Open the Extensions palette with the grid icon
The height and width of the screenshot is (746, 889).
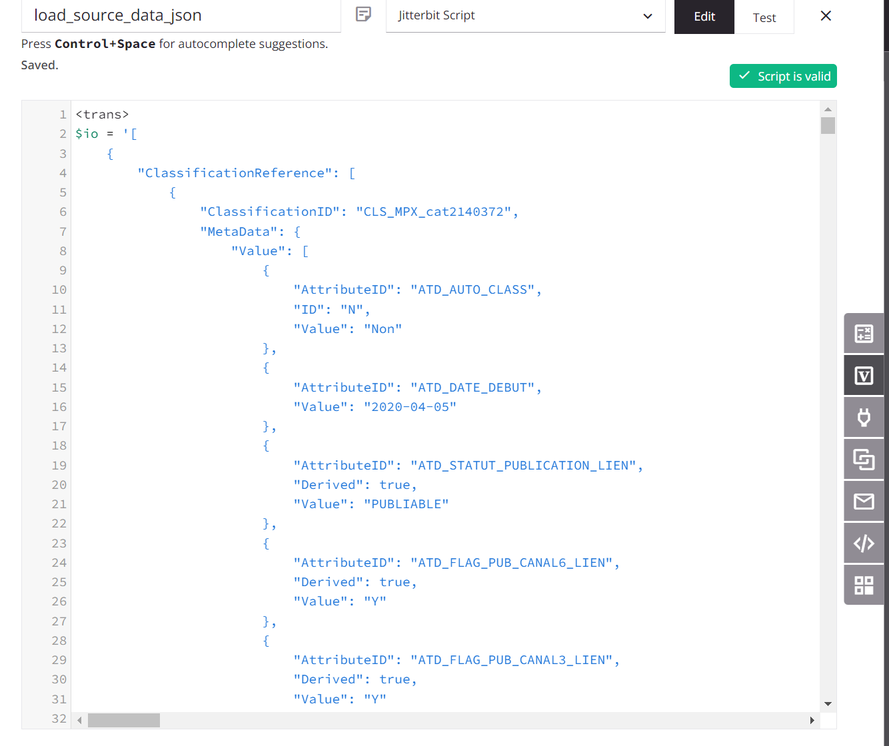[863, 585]
